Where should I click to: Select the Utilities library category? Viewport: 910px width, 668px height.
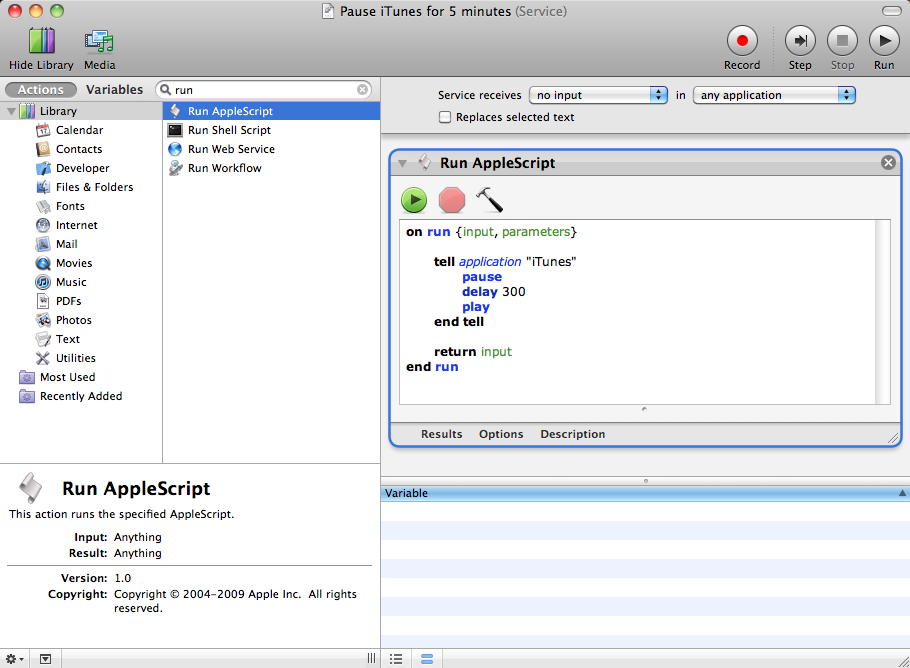click(75, 358)
